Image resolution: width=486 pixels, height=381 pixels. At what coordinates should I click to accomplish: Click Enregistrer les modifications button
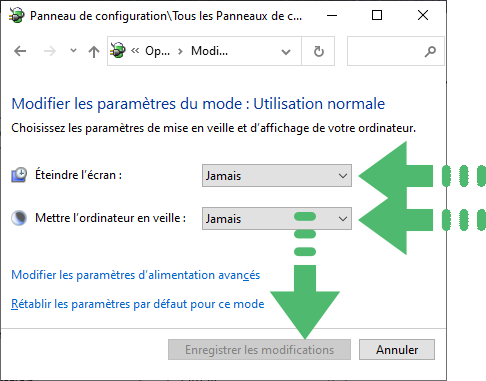click(259, 350)
